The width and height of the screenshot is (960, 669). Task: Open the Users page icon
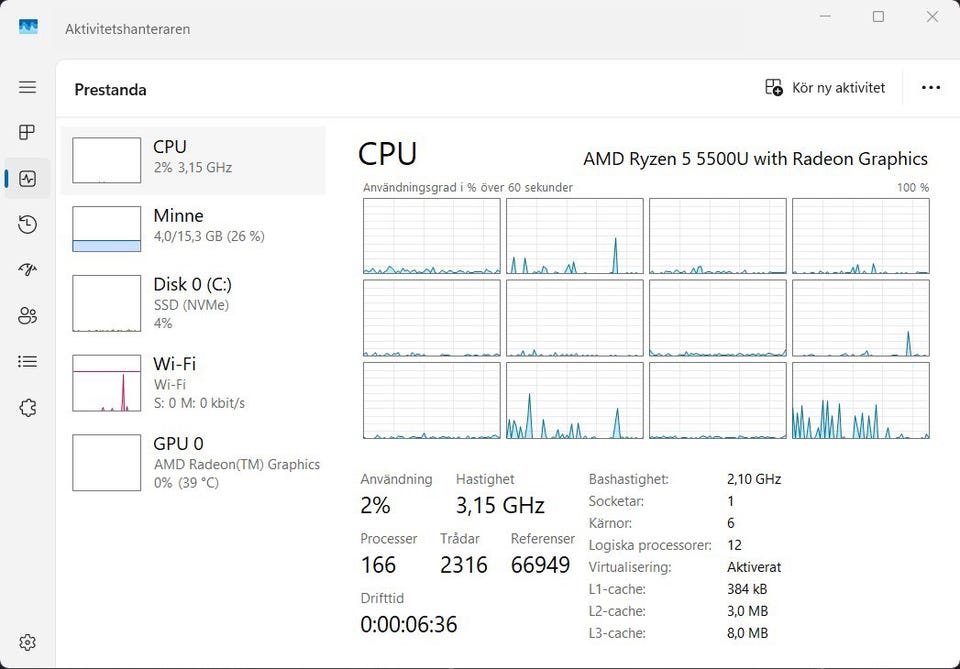(x=28, y=316)
